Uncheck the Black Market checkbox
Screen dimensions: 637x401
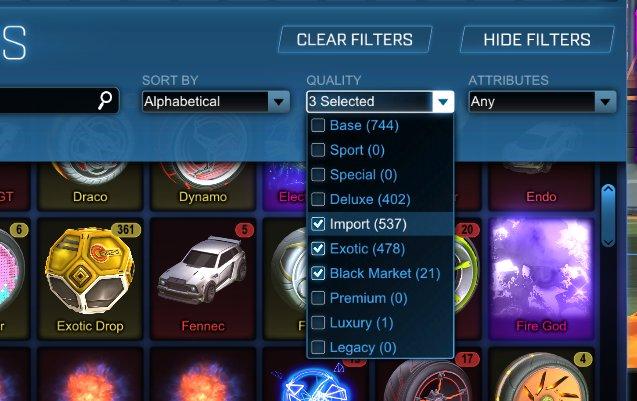click(x=318, y=273)
